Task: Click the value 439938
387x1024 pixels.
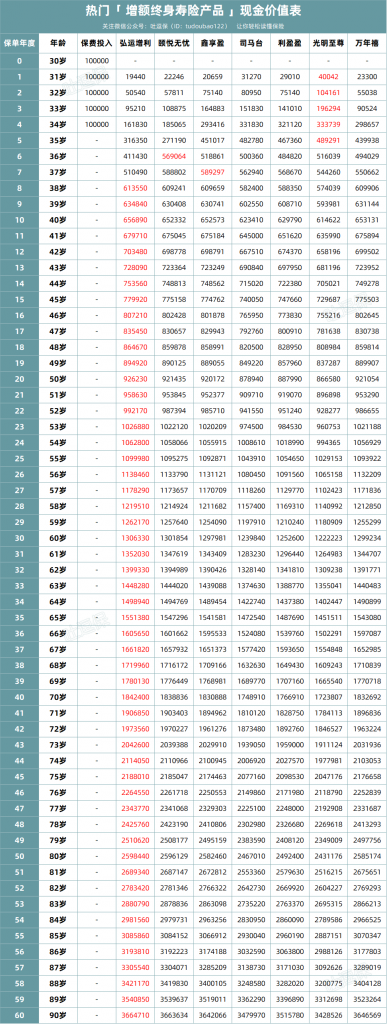Action: 366,140
